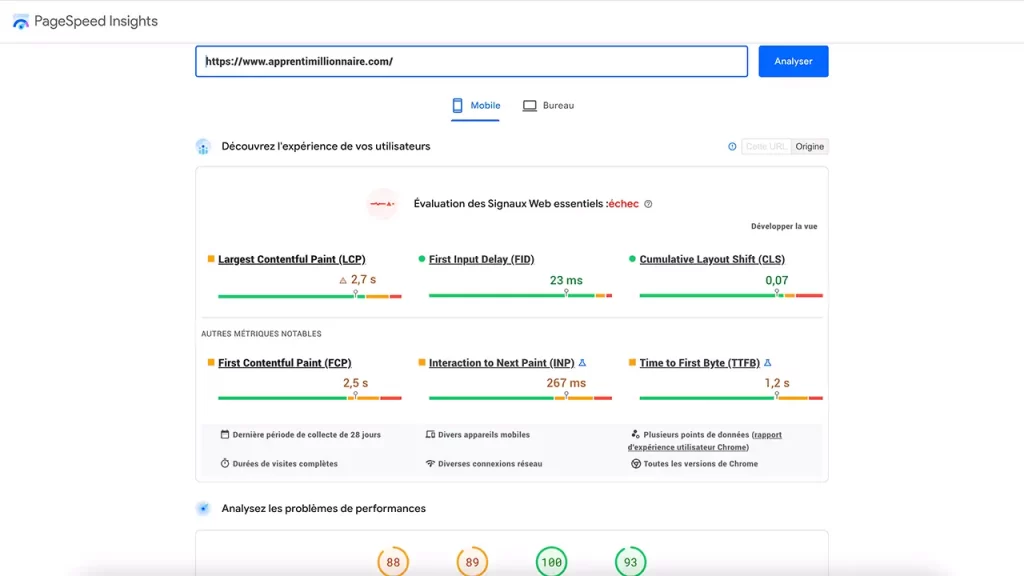Select the score gauge showing 100
The height and width of the screenshot is (576, 1024).
(x=551, y=562)
